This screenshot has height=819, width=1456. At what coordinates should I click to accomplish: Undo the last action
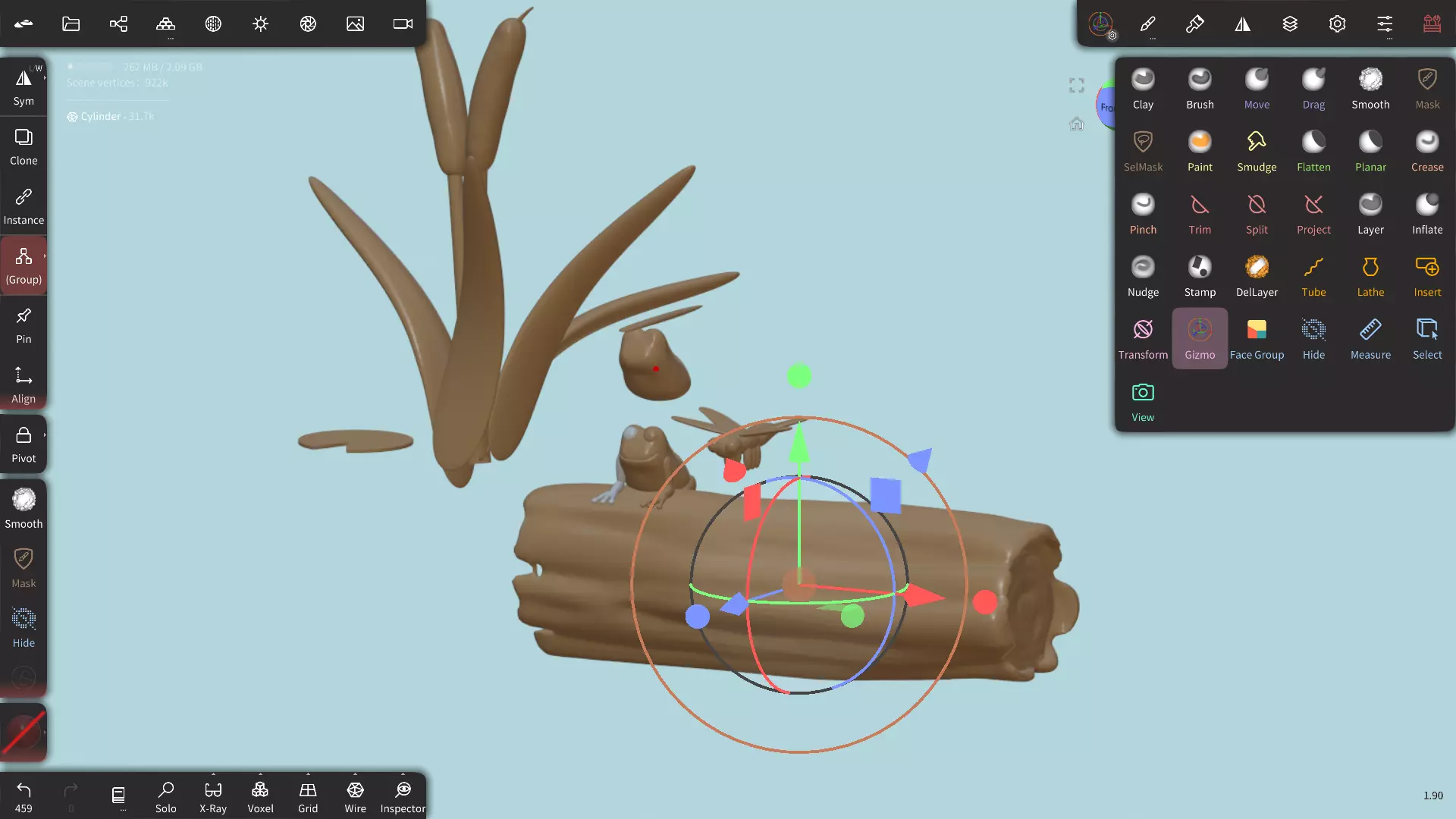coord(24,796)
